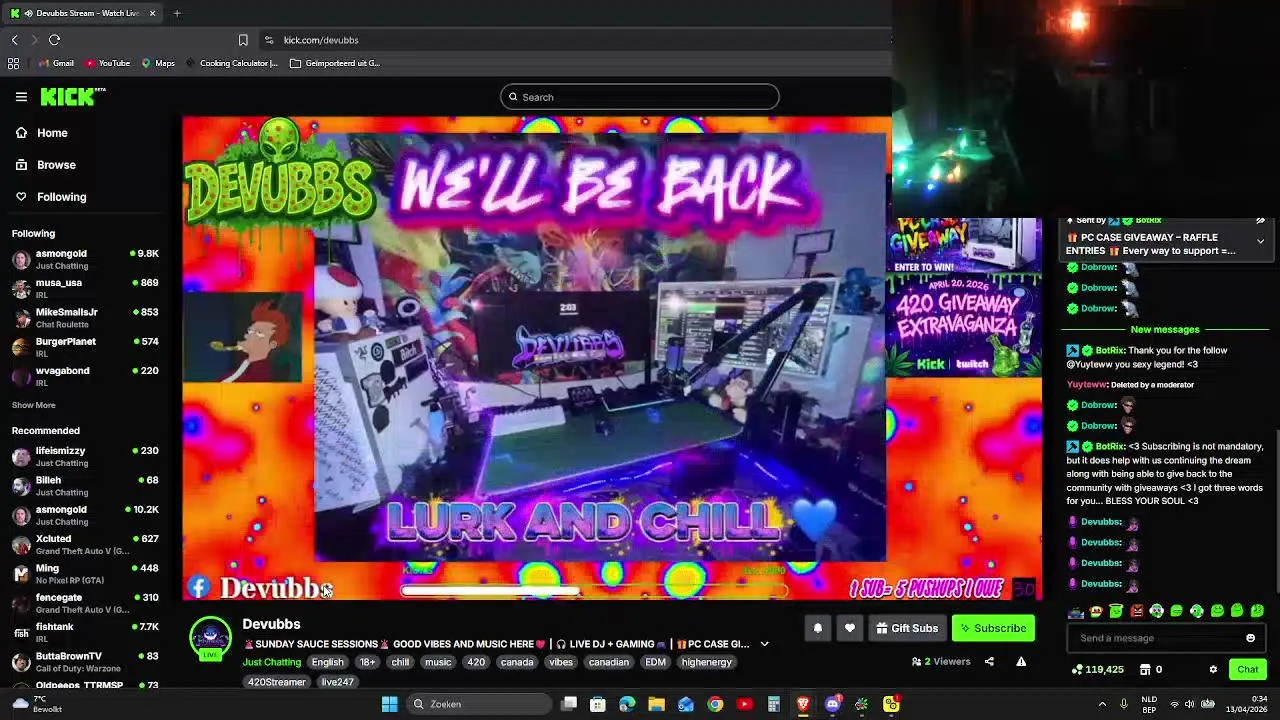The width and height of the screenshot is (1280, 720).
Task: Select the English tag
Action: pos(327,662)
